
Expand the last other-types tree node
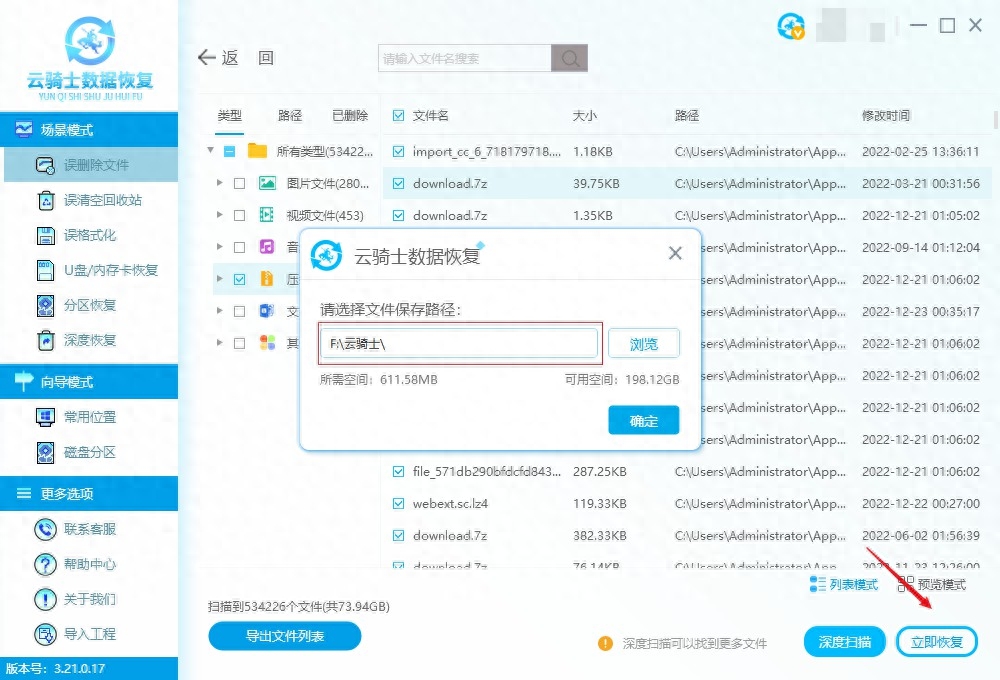coord(219,343)
